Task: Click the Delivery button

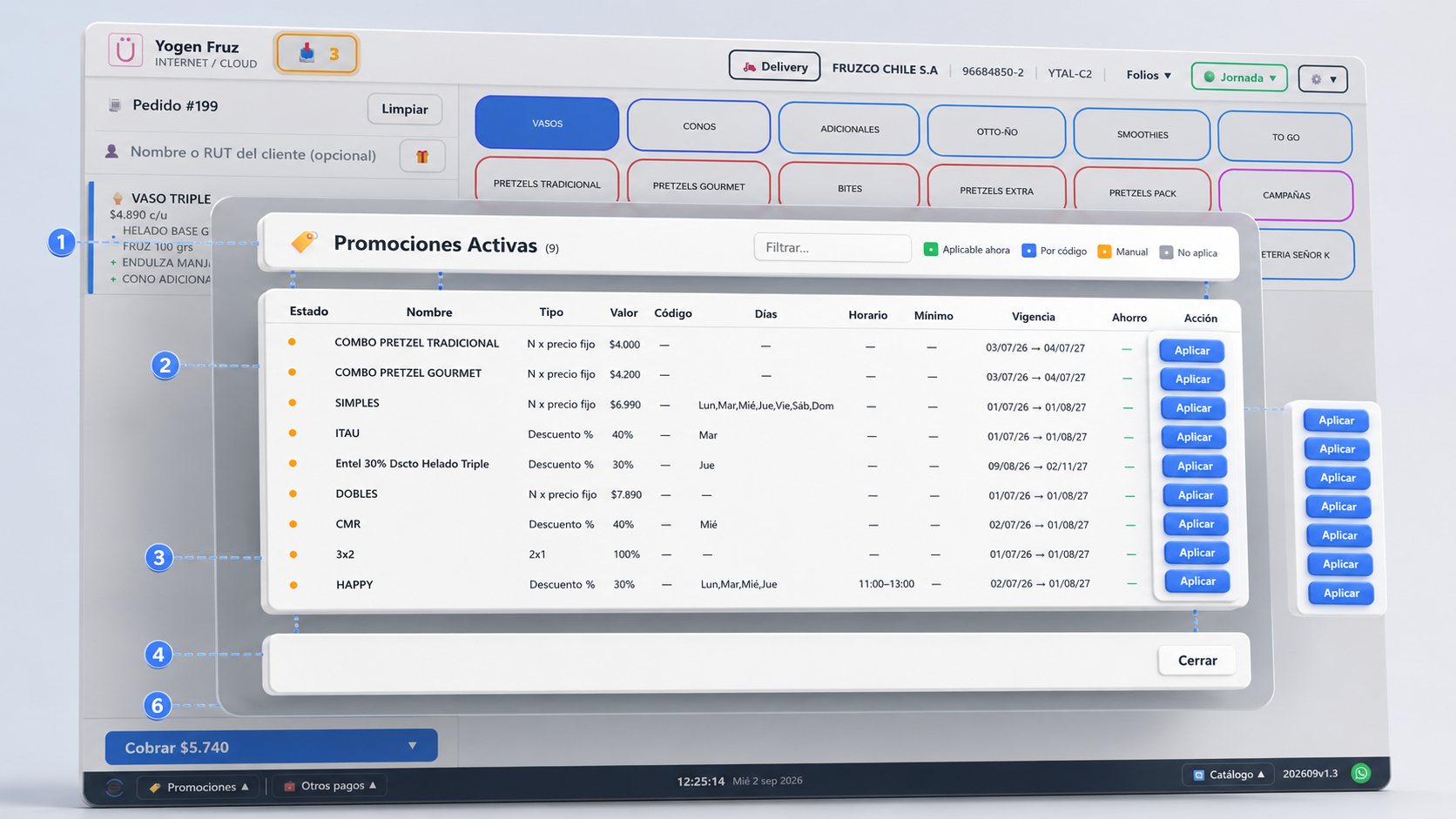Action: pyautogui.click(x=774, y=67)
